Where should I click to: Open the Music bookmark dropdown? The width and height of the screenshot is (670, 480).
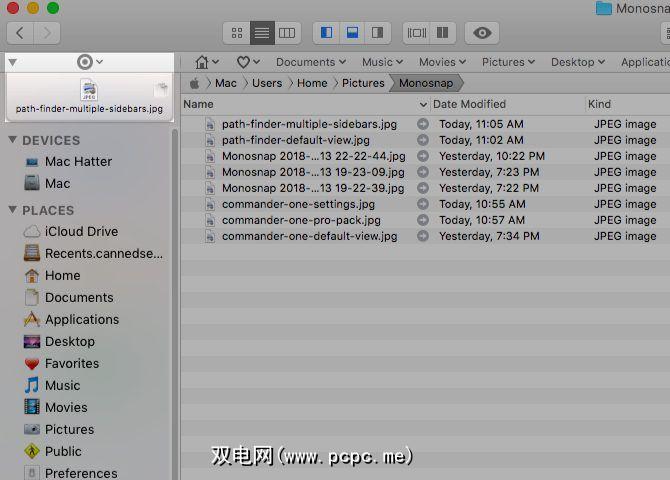point(382,62)
